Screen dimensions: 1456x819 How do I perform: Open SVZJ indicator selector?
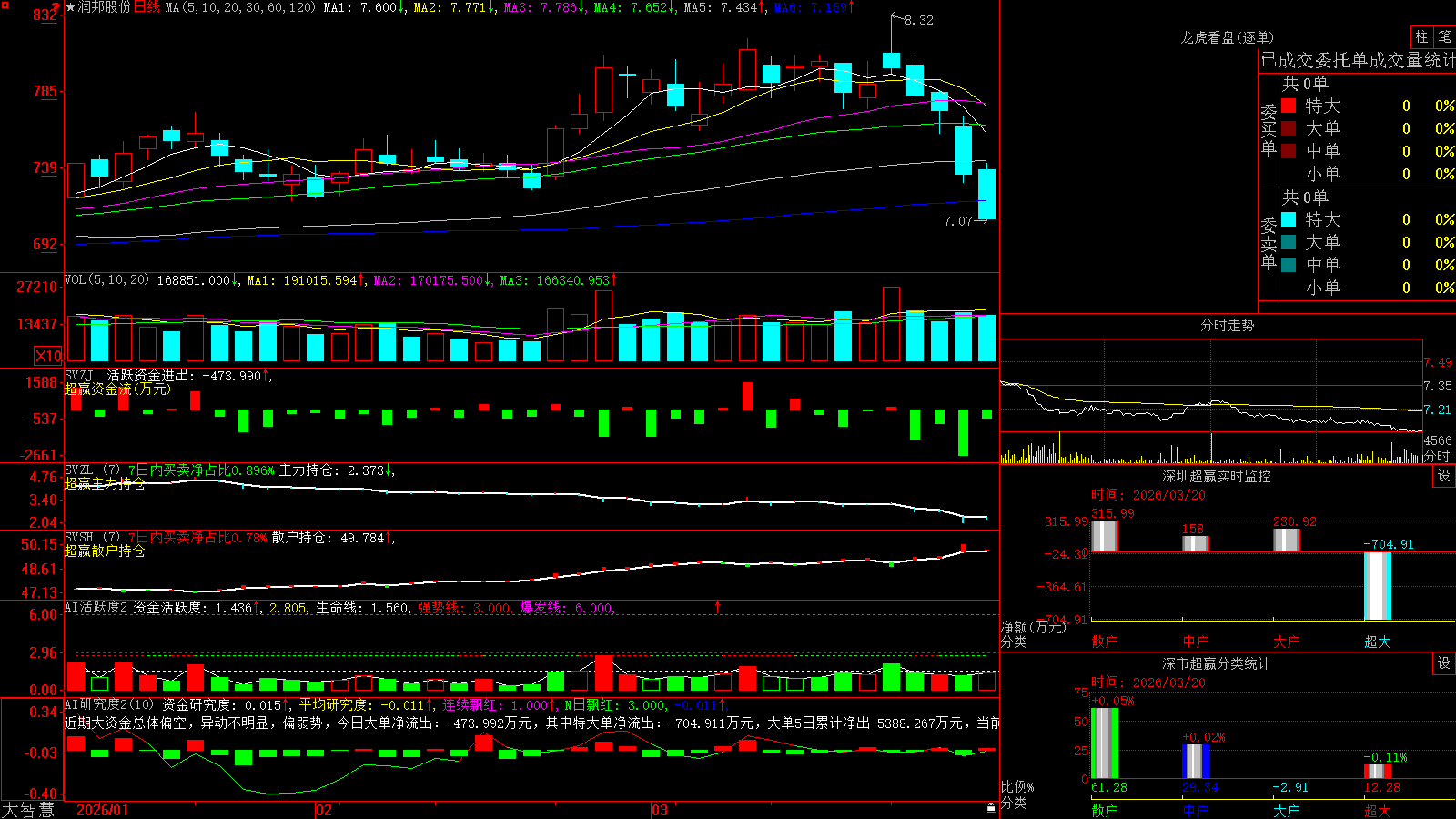tap(79, 375)
